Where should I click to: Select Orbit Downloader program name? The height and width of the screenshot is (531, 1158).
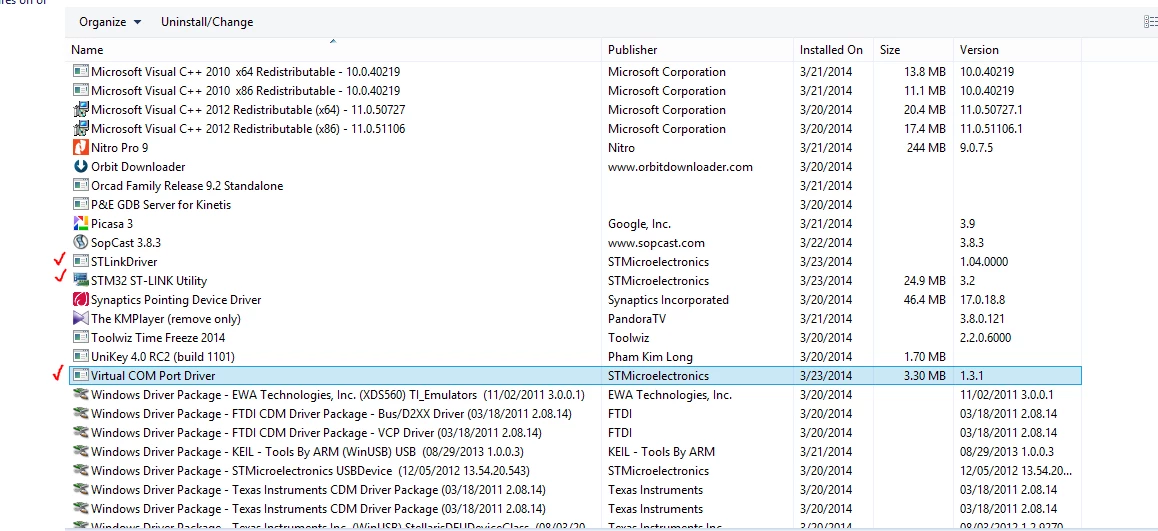click(138, 167)
